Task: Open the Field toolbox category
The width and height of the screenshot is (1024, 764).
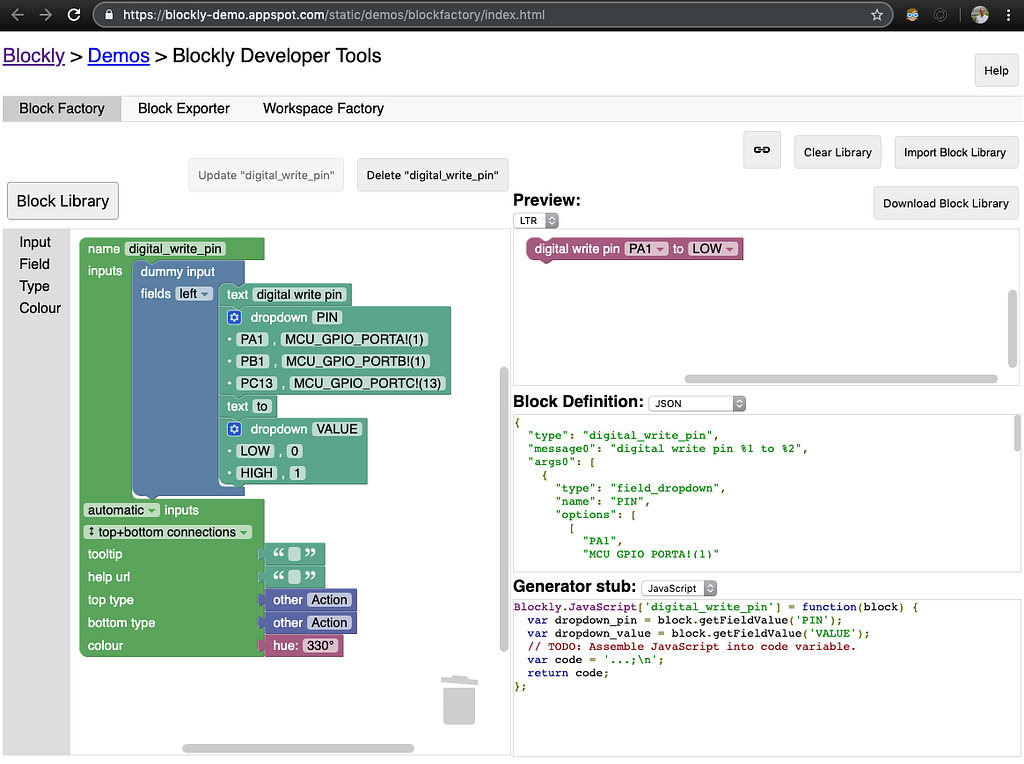Action: pos(35,264)
